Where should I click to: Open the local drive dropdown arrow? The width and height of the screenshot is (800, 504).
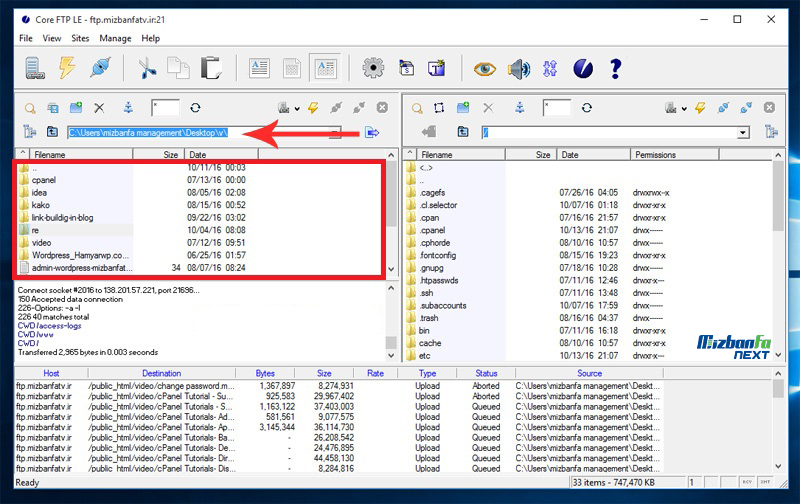(x=297, y=108)
